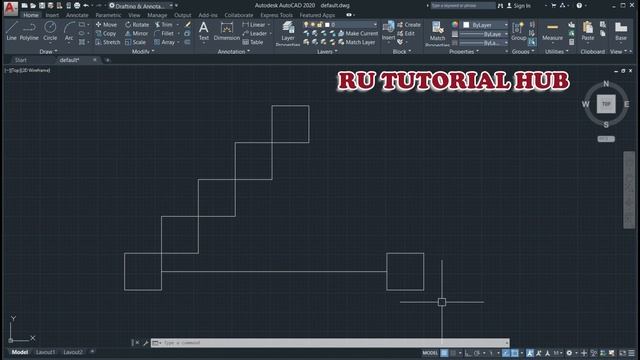Open Layer Properties
This screenshot has height=360, width=640.
click(288, 33)
